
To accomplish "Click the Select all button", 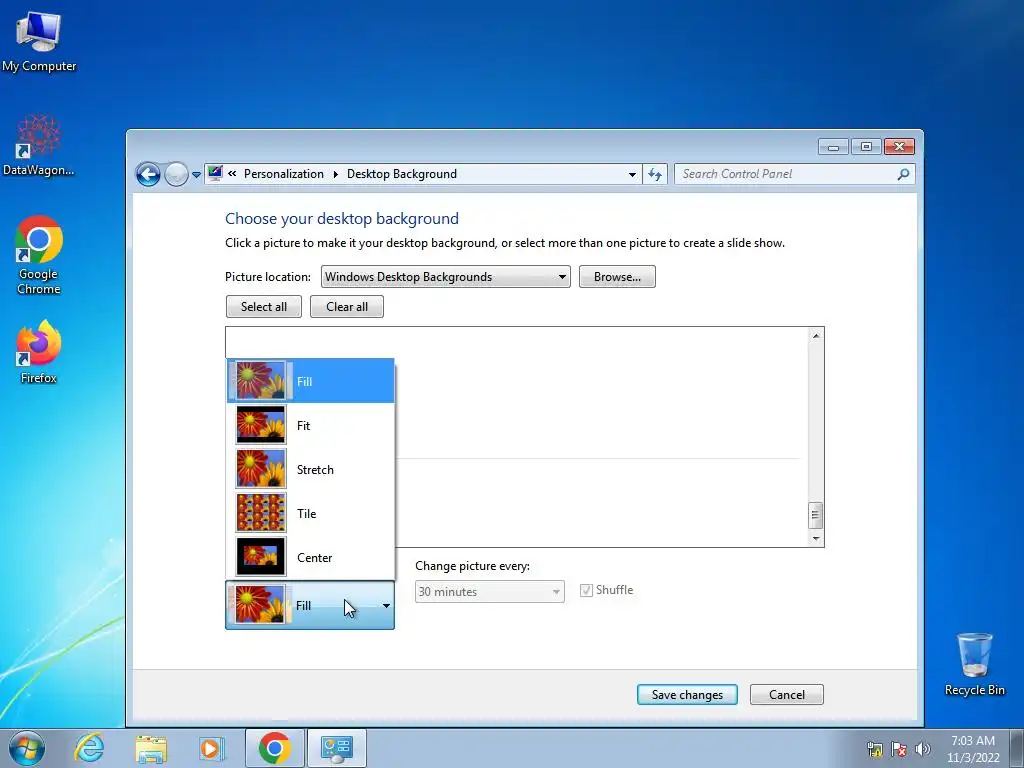I will coord(264,306).
